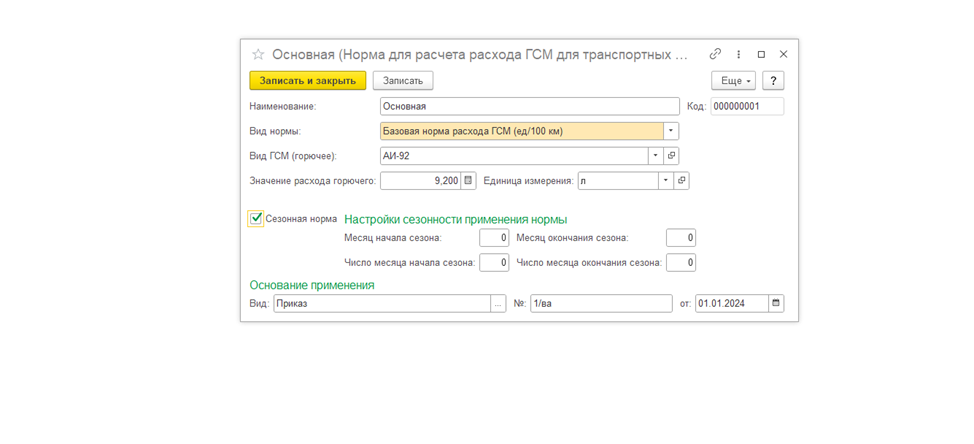Expand the Единица измерения dropdown
974x444 pixels.
coord(666,181)
